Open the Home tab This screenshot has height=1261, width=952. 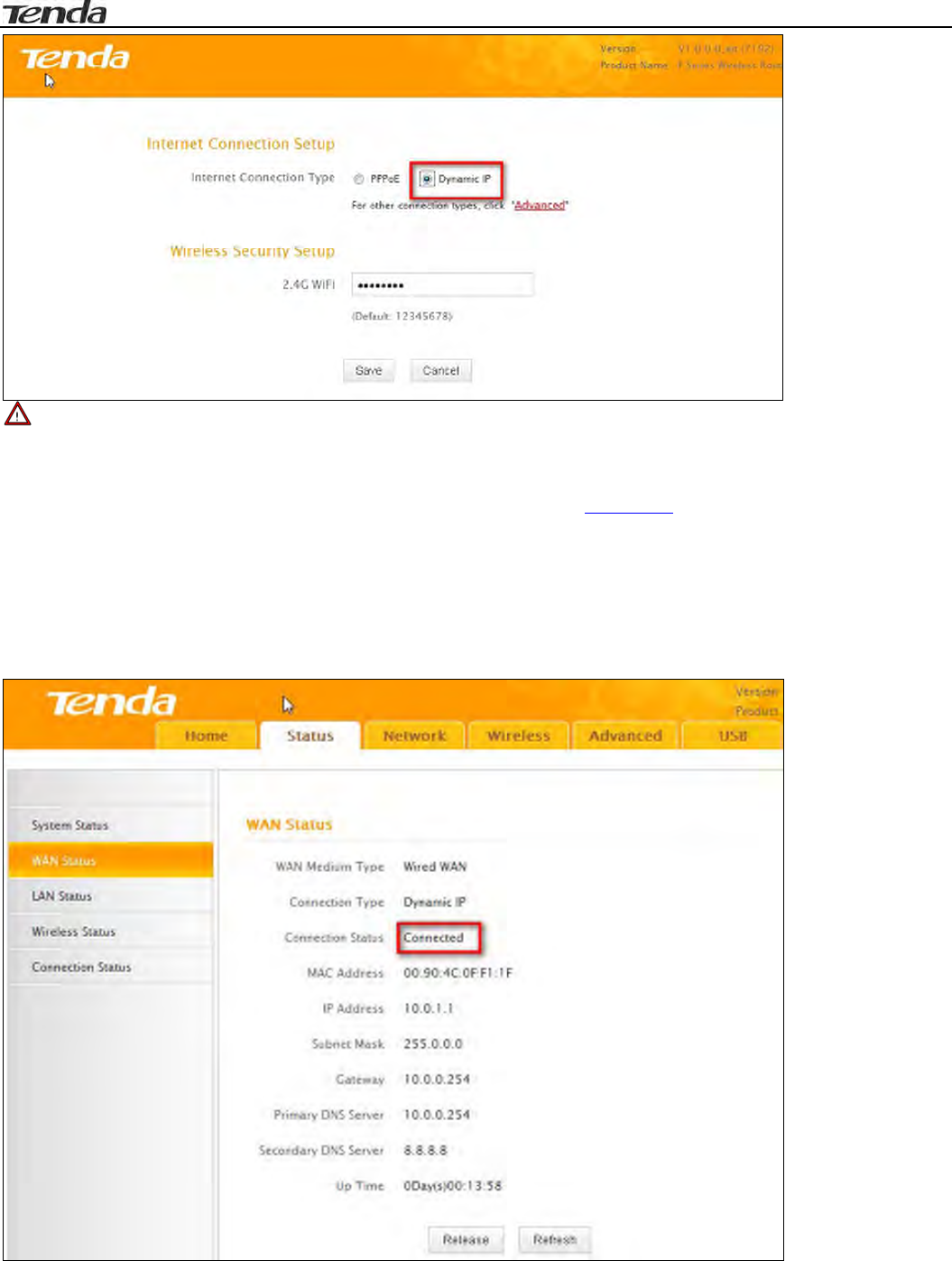206,736
